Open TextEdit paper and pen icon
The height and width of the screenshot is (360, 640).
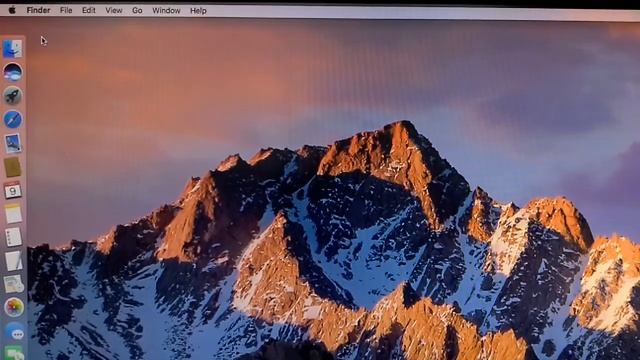point(13,260)
